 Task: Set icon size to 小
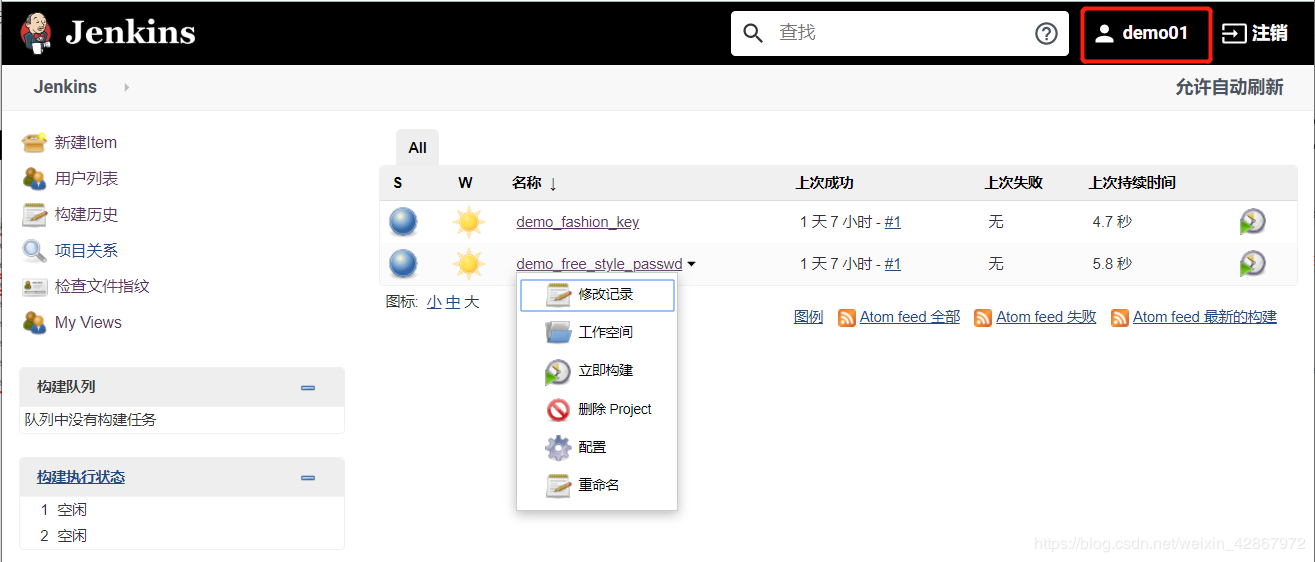(434, 302)
